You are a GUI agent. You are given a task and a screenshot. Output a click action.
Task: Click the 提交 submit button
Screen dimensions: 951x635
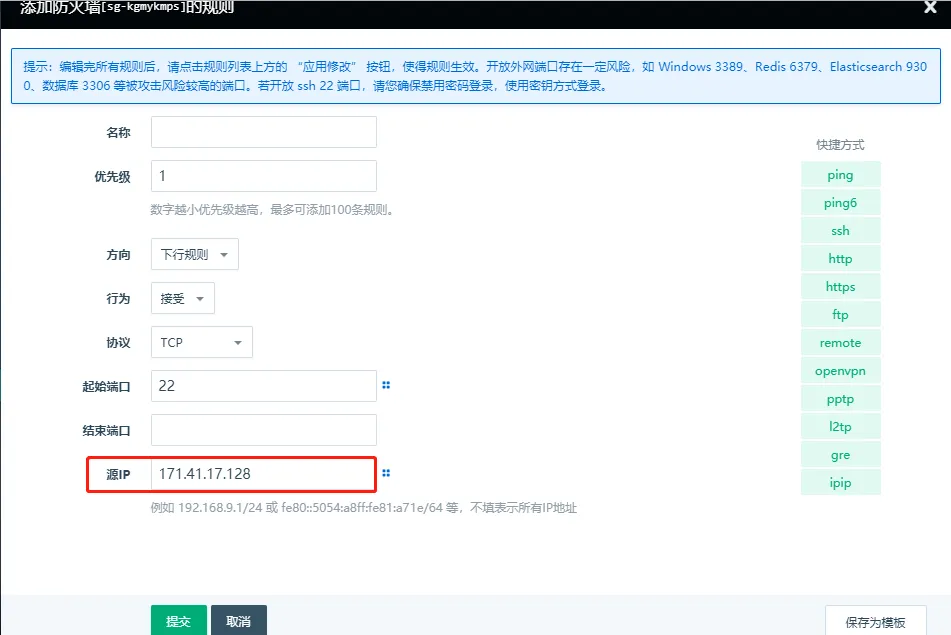tap(178, 620)
